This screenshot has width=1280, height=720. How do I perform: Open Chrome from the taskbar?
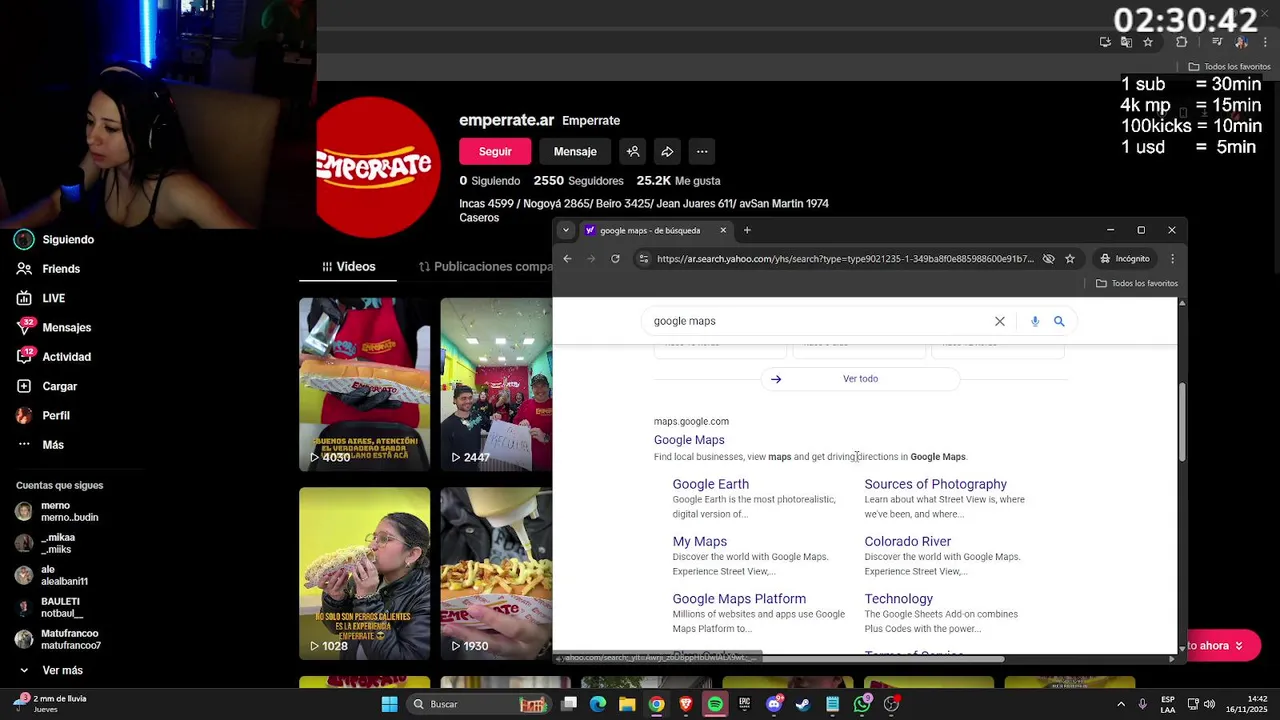[x=656, y=704]
